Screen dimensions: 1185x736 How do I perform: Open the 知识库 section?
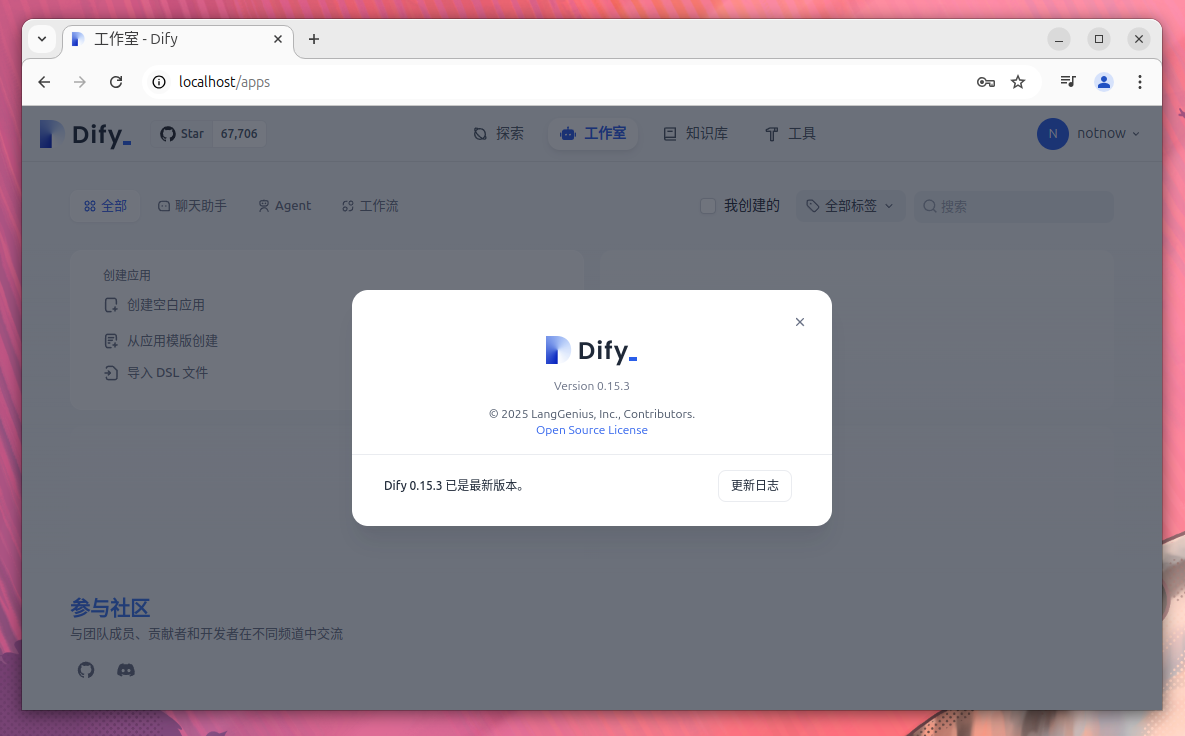pyautogui.click(x=695, y=133)
